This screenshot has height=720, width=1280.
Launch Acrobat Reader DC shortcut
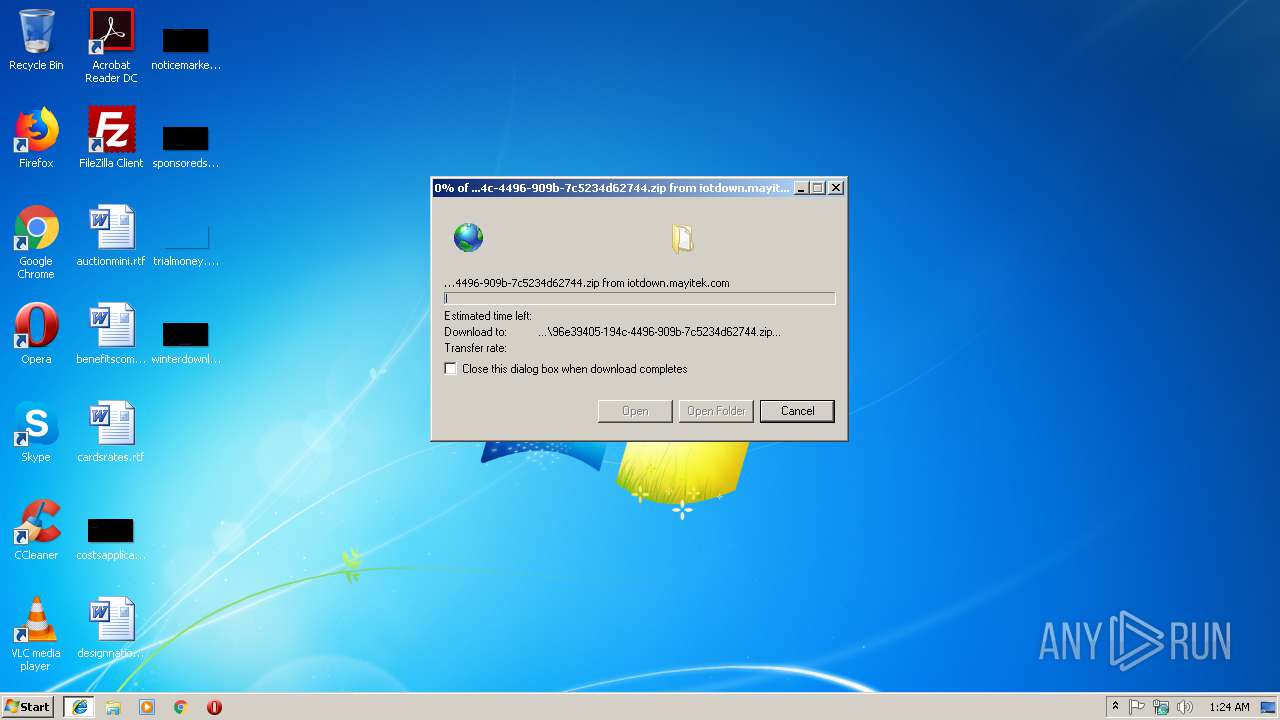pyautogui.click(x=111, y=46)
